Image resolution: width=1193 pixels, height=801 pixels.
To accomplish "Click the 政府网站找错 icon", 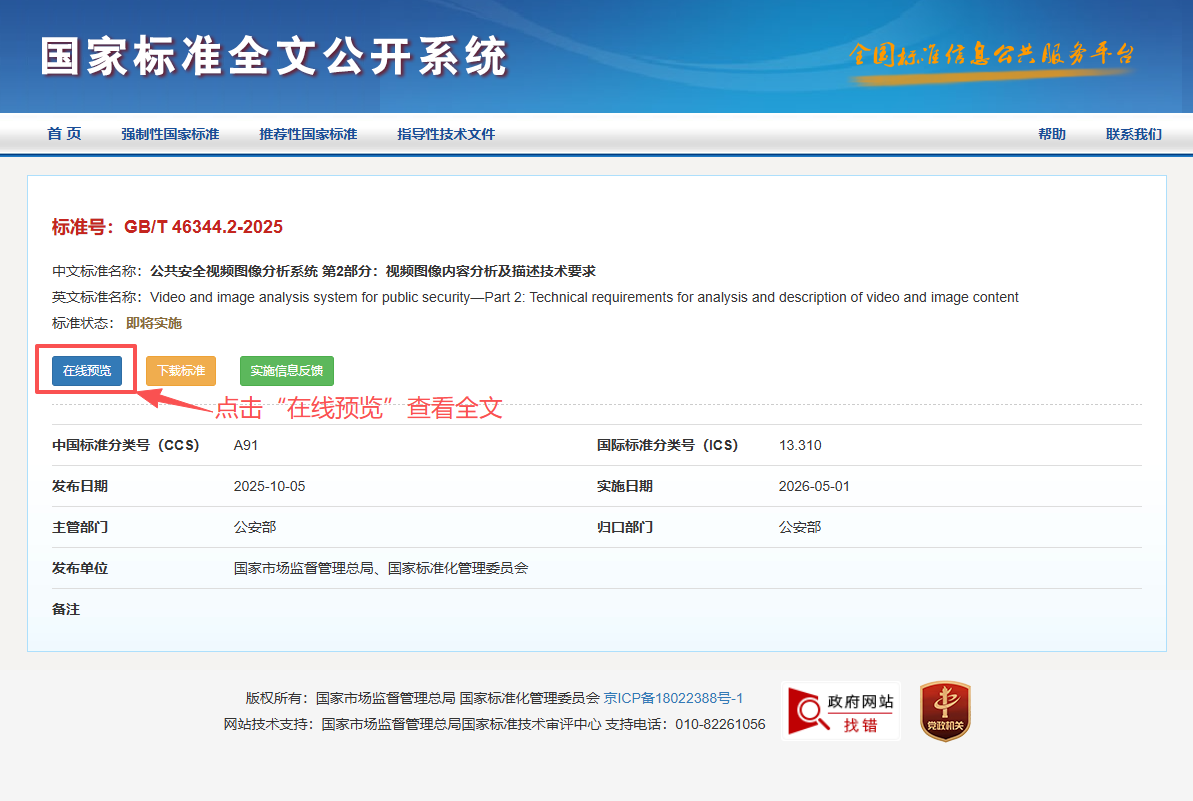I will point(840,711).
